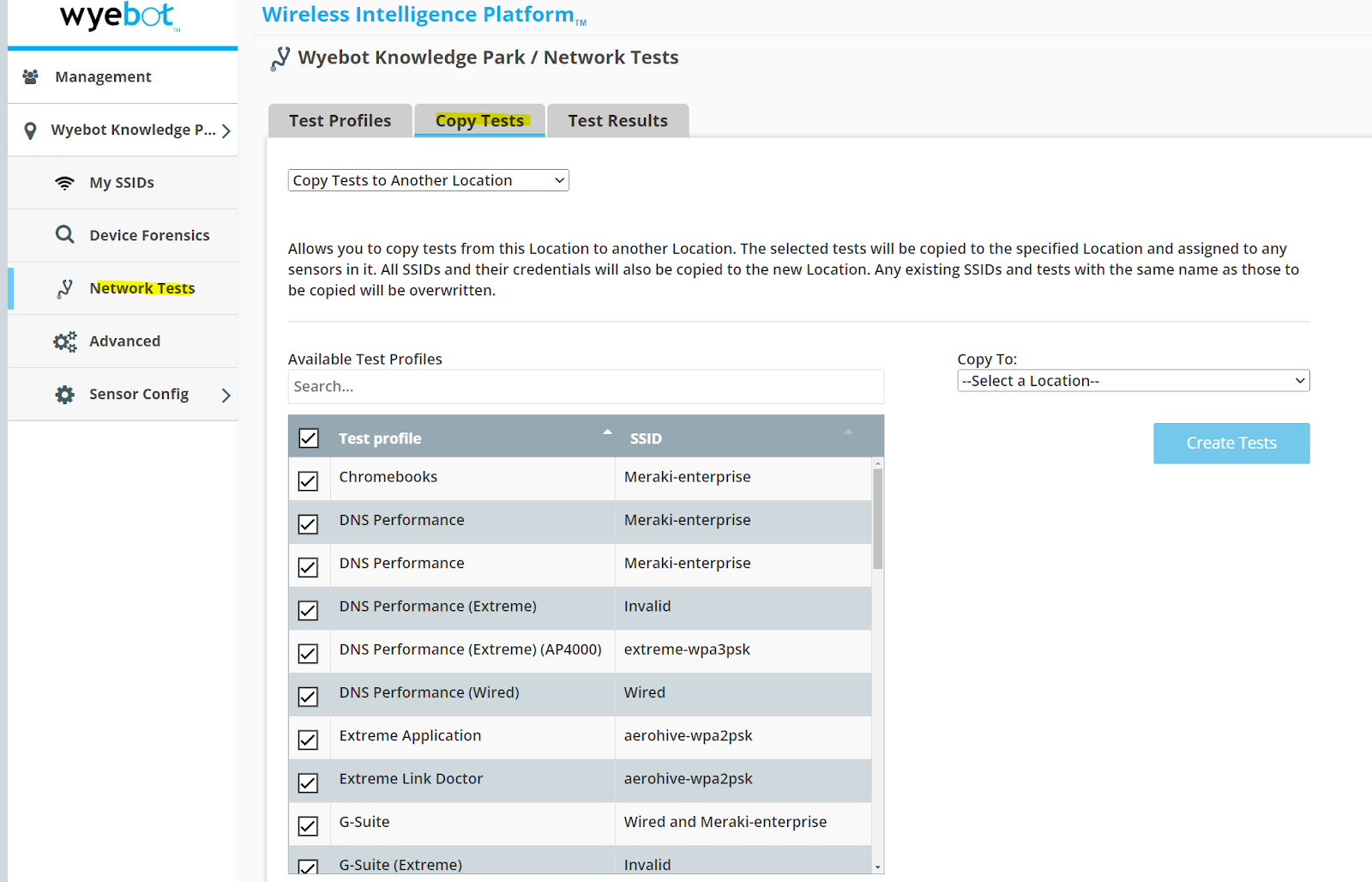The width and height of the screenshot is (1372, 882).
Task: Open My SSIDs menu item
Action: [x=123, y=183]
